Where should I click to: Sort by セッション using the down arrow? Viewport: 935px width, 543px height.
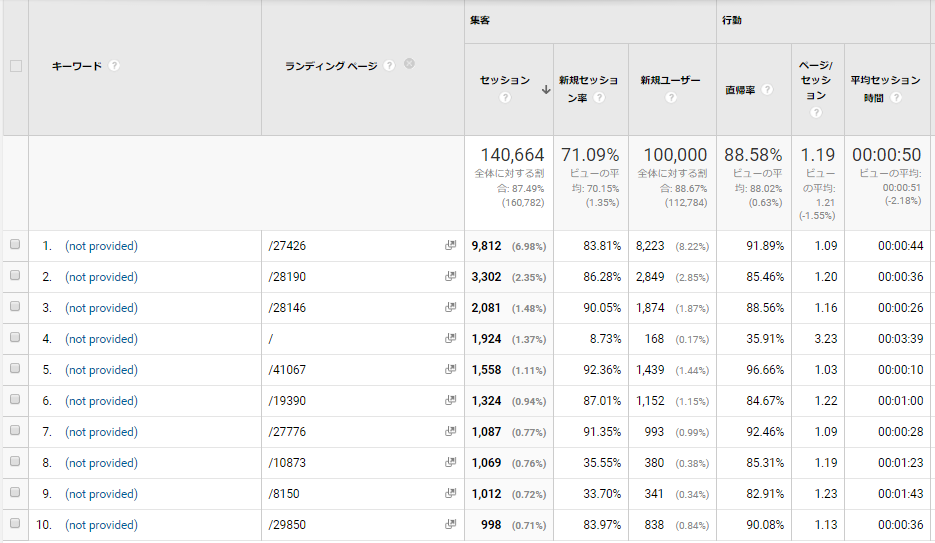[x=546, y=89]
